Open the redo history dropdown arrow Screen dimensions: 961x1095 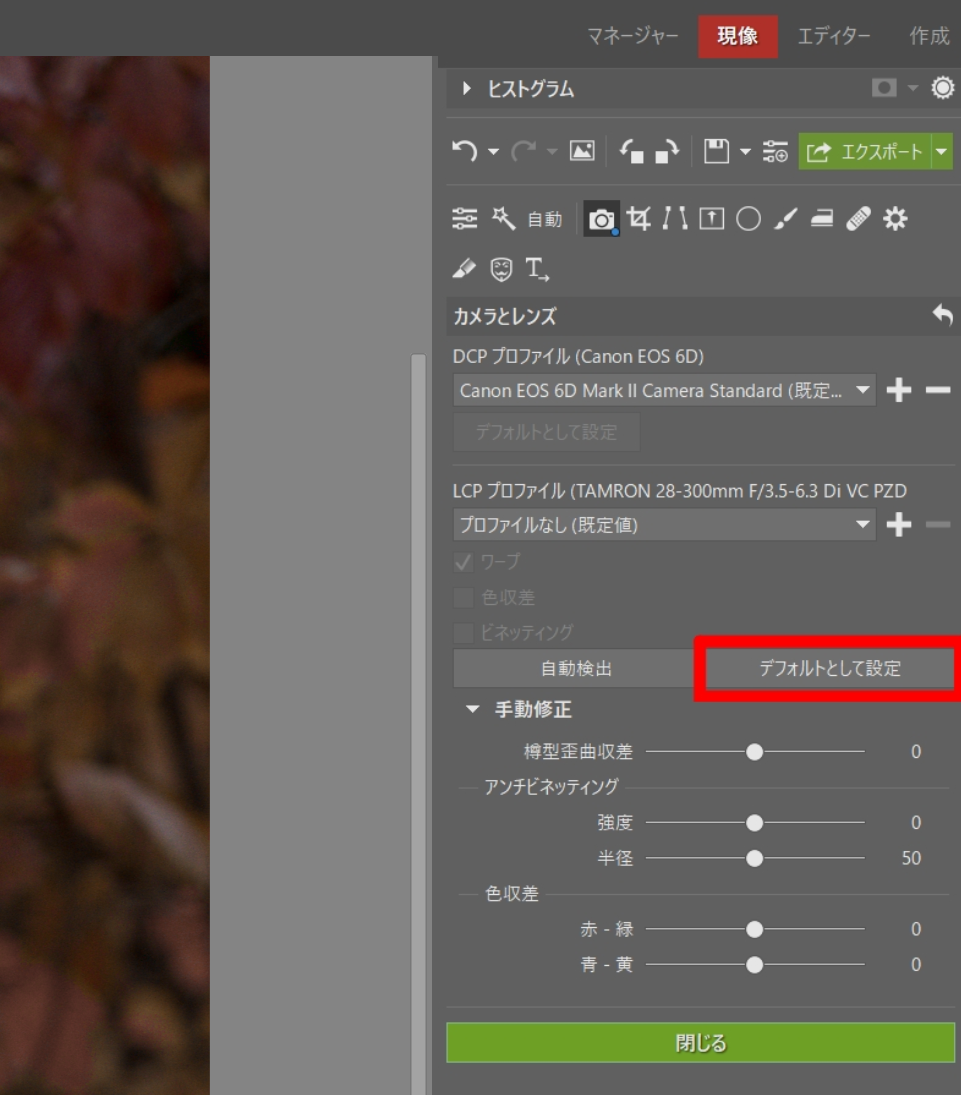[552, 152]
